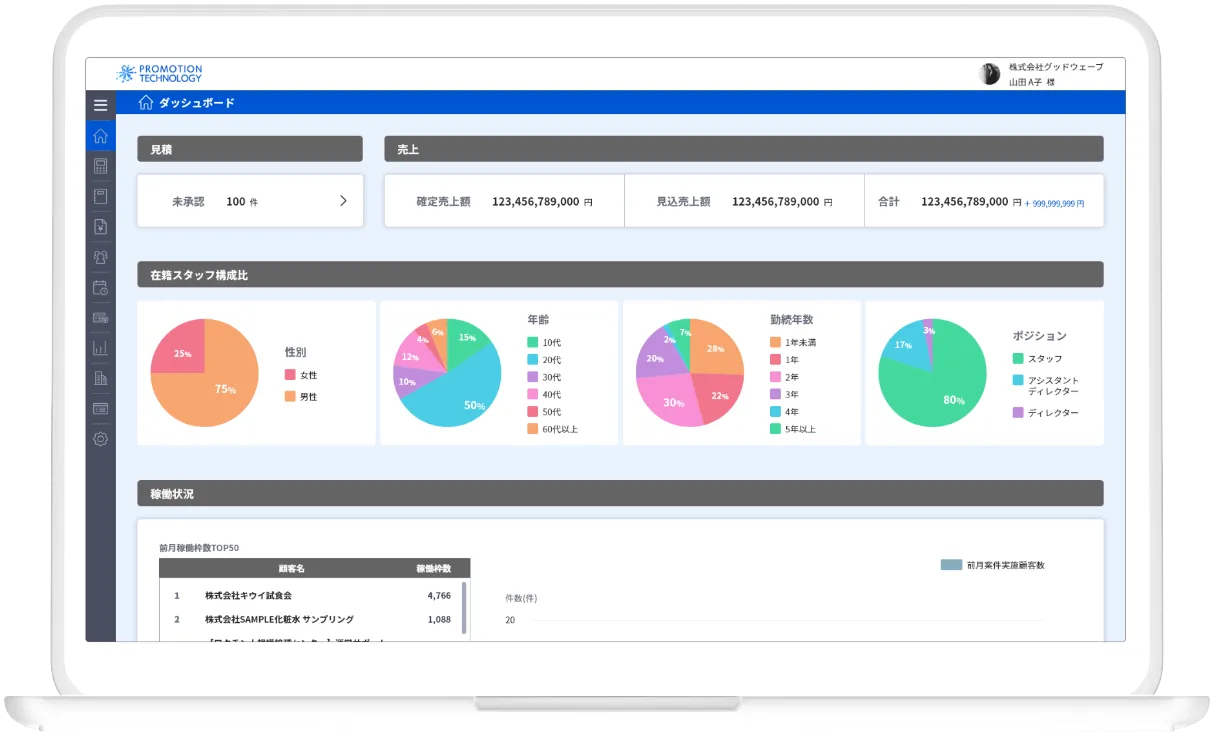
Task: Click the ディレクター legend entry with purple swatch
Action: click(x=1046, y=413)
